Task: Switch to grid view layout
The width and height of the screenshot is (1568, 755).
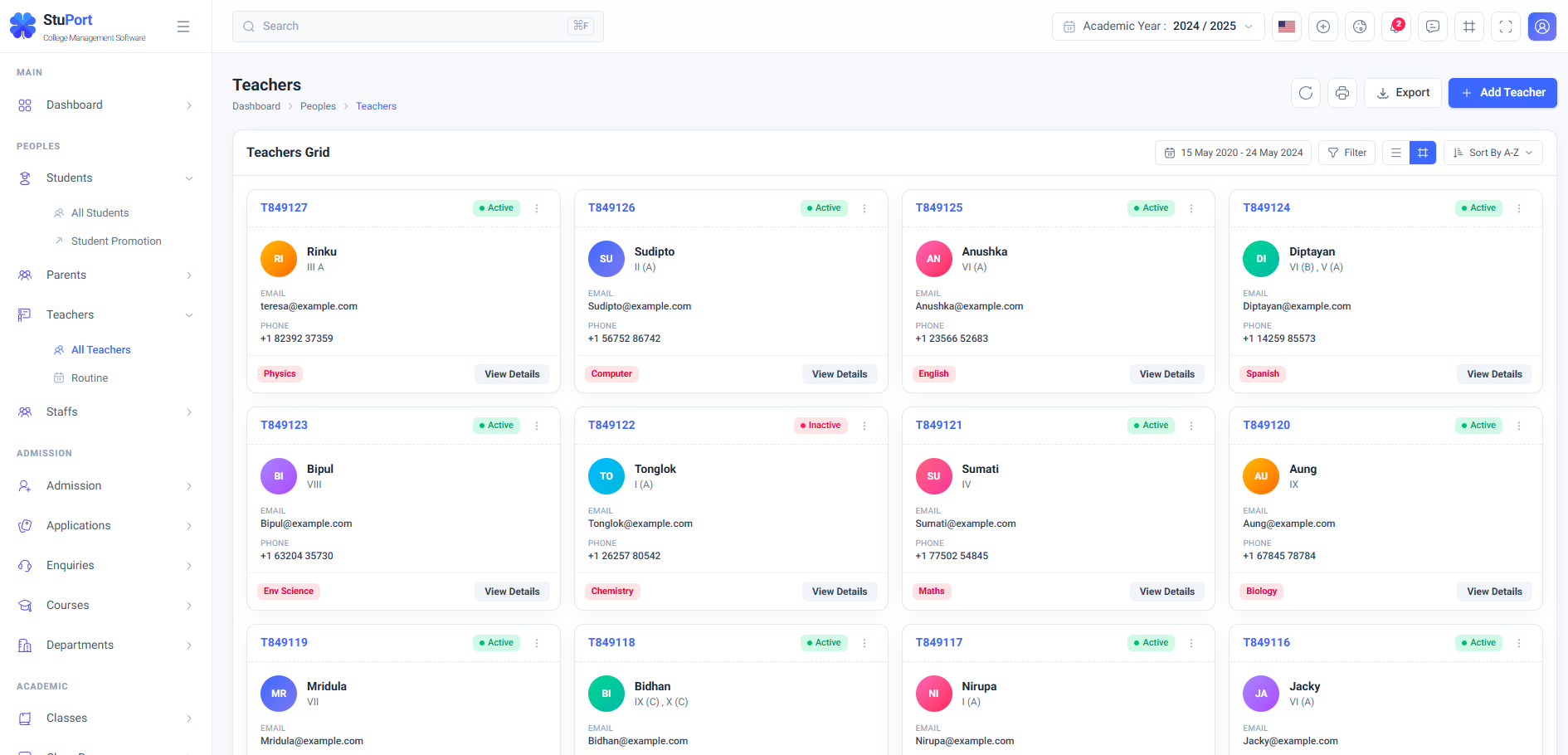Action: click(1423, 153)
